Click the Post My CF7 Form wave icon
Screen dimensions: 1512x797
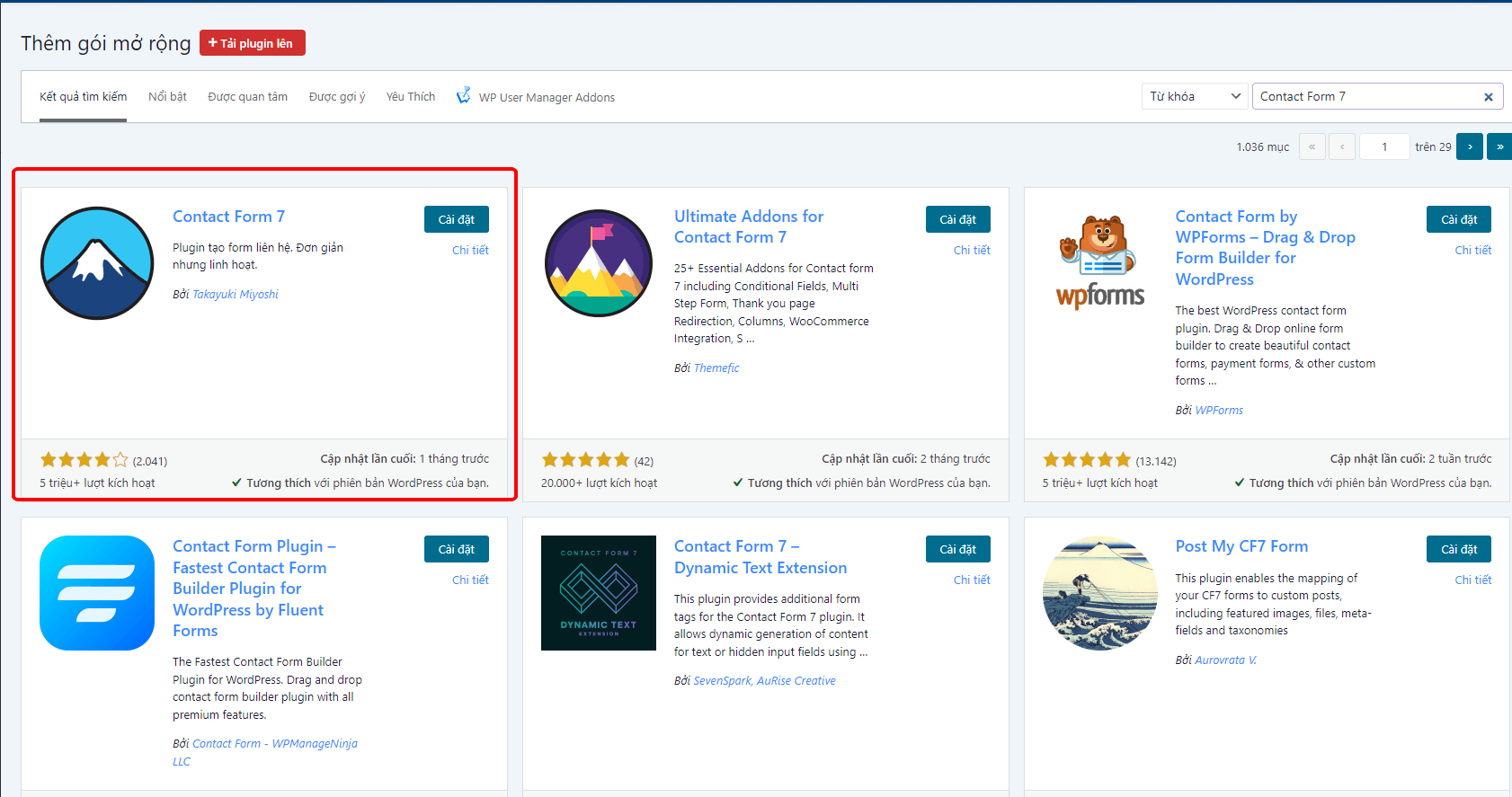(x=1099, y=593)
